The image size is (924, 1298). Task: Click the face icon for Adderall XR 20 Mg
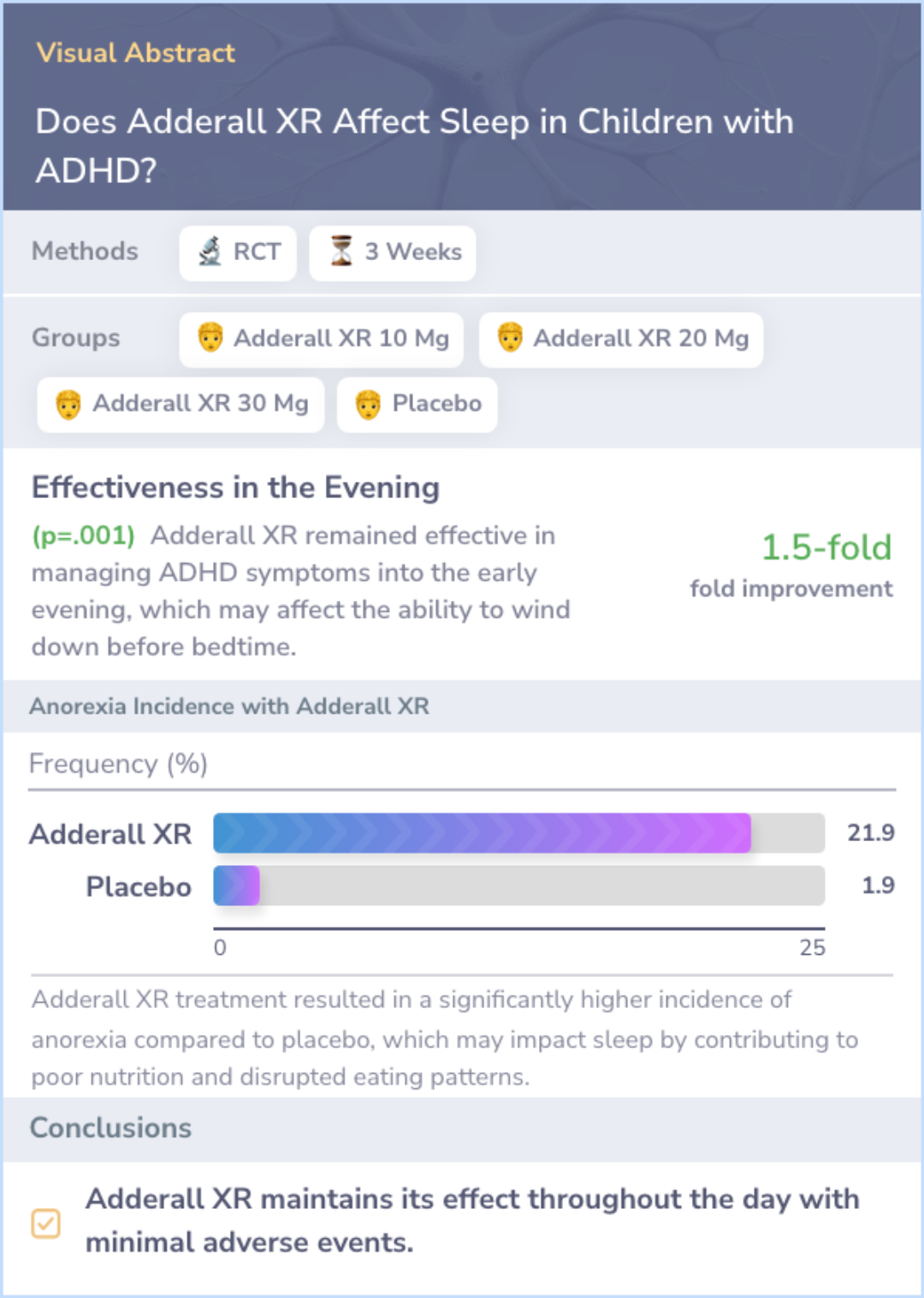(x=510, y=338)
